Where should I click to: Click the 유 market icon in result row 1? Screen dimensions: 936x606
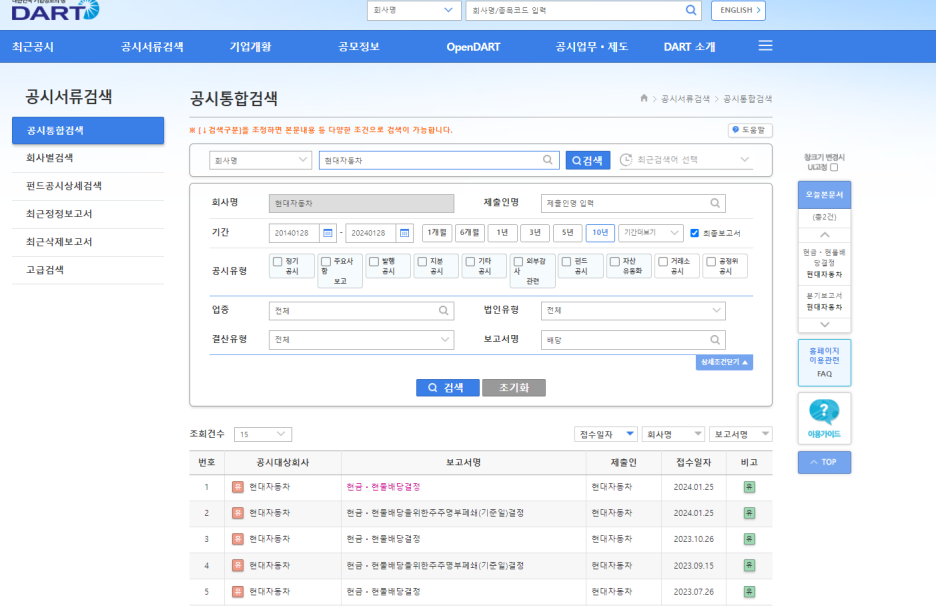238,487
